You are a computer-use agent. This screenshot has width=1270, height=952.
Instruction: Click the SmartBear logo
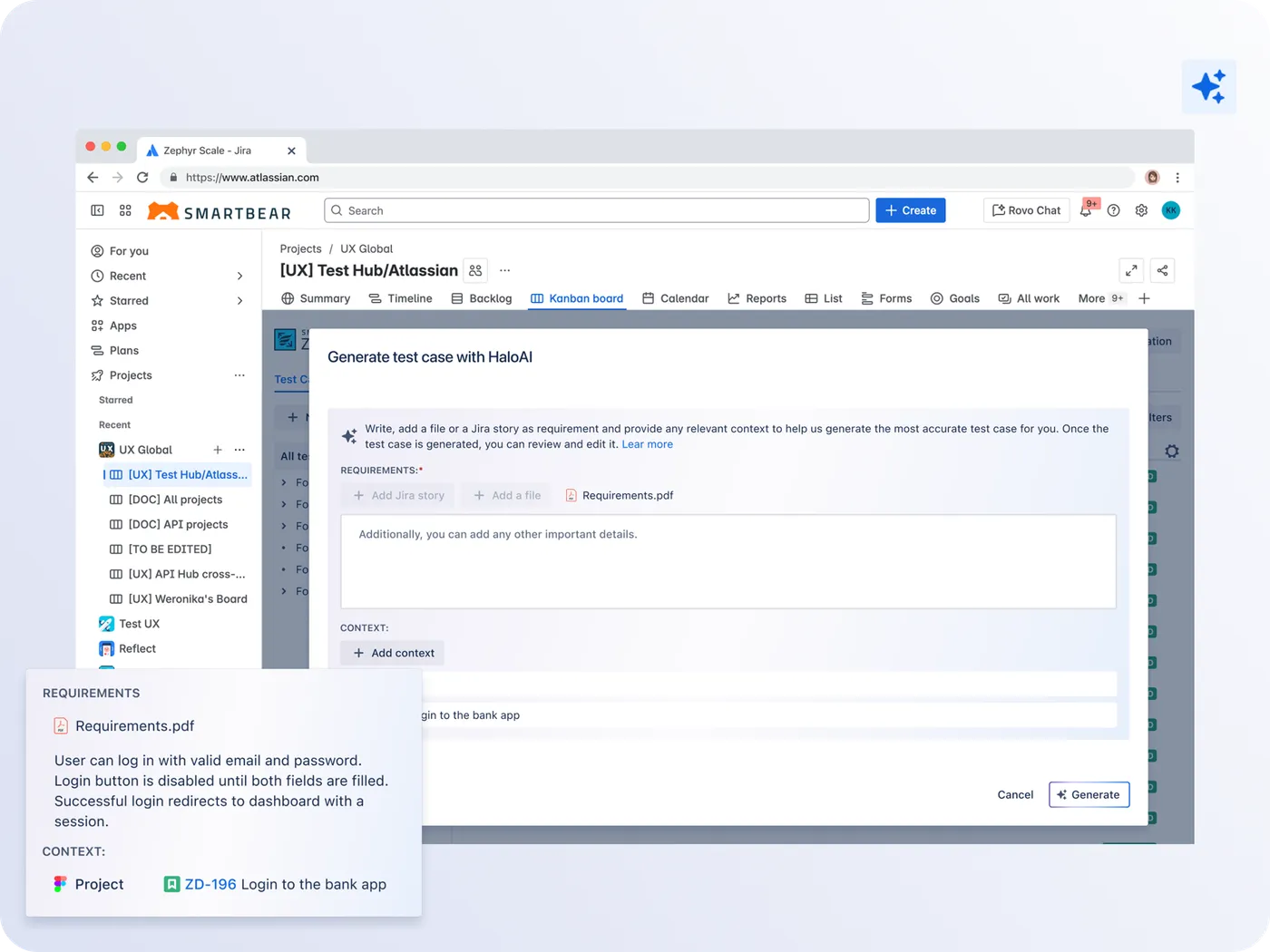pyautogui.click(x=220, y=211)
